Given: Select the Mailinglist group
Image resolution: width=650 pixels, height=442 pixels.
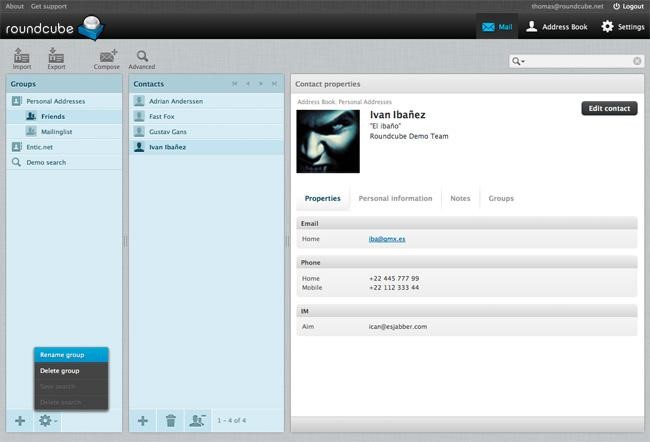Looking at the screenshot, I should tap(58, 131).
